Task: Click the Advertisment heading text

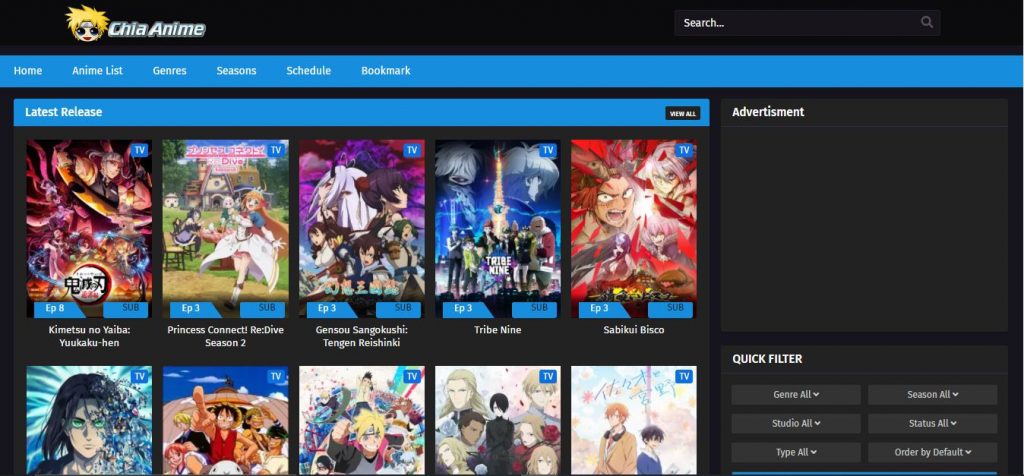Action: coord(768,112)
